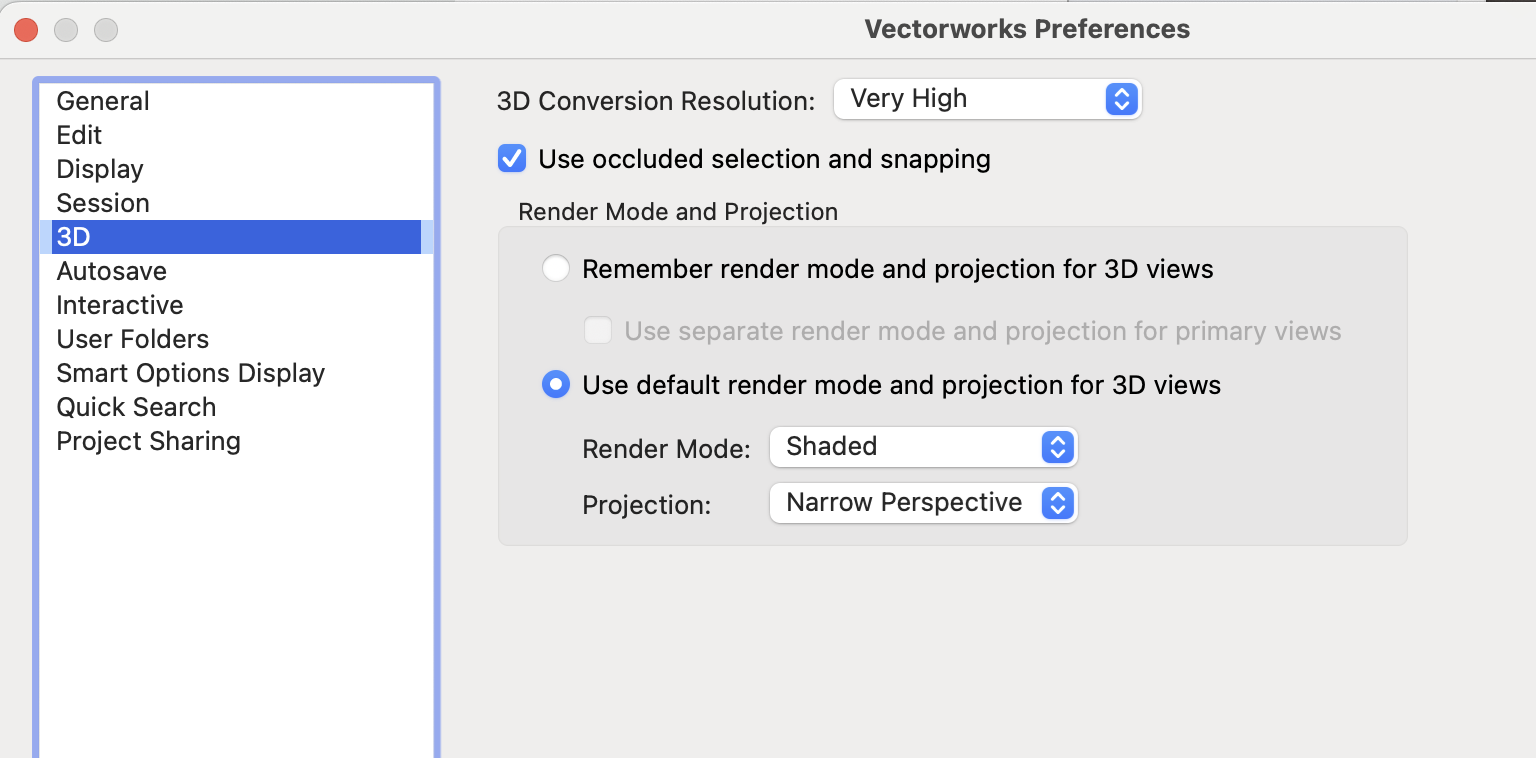
Task: Open the User Folders preferences
Action: (132, 339)
